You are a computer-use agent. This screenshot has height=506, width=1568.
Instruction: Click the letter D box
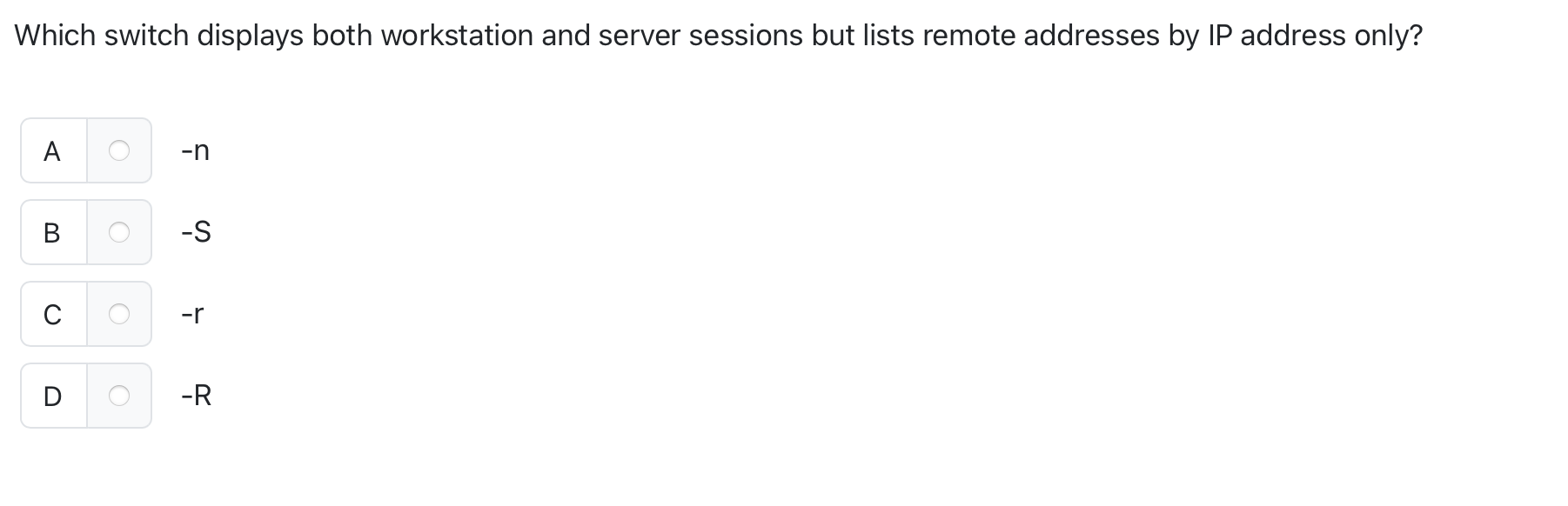52,396
